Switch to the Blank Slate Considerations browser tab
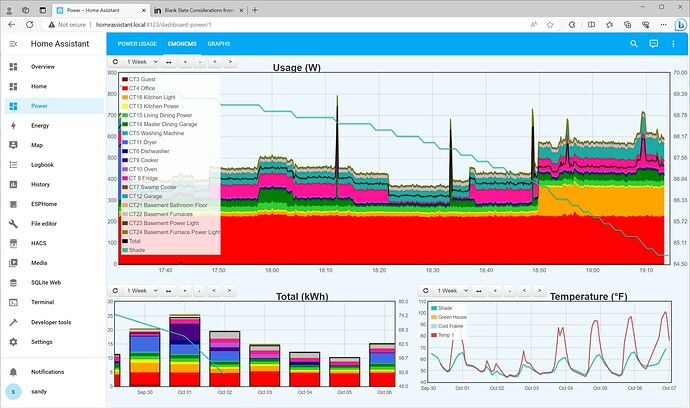 tap(199, 10)
